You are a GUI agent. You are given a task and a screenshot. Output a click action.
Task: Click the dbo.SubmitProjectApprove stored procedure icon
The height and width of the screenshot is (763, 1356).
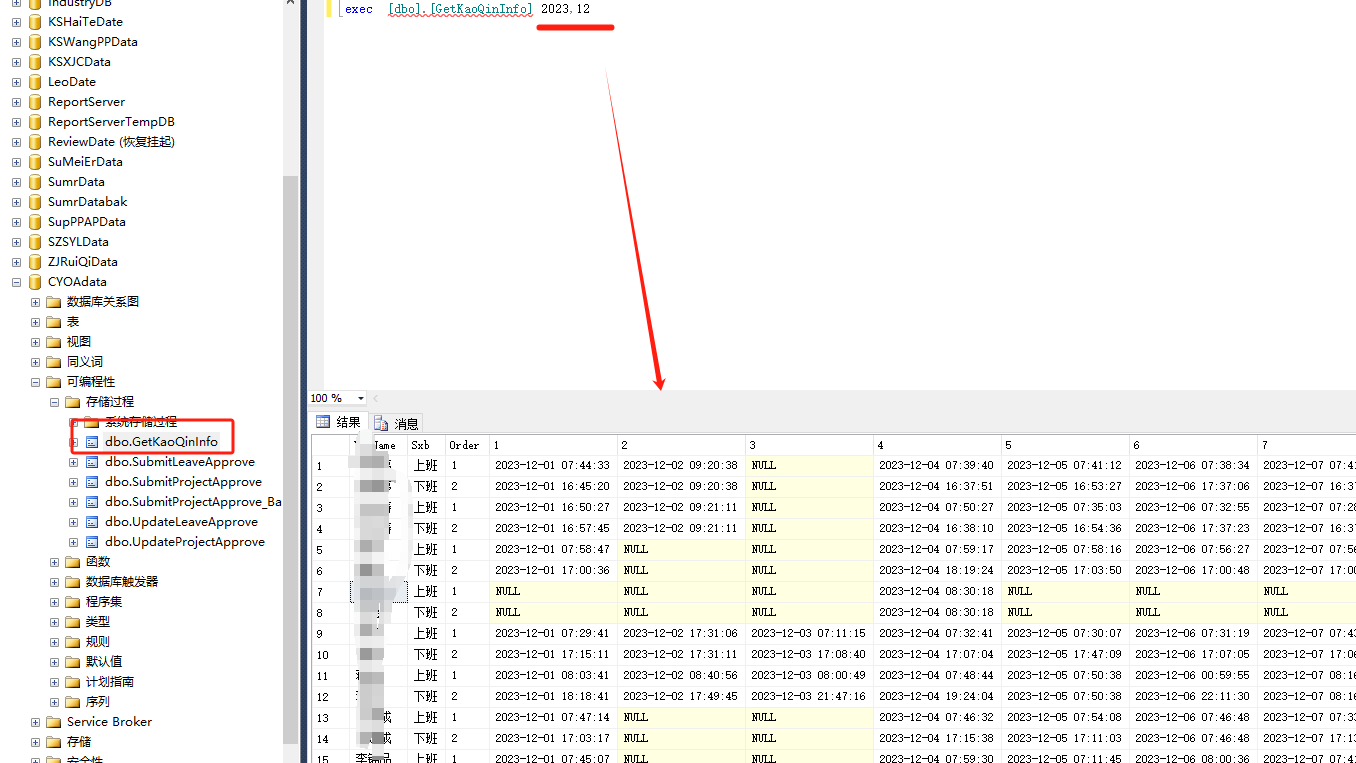pos(92,482)
